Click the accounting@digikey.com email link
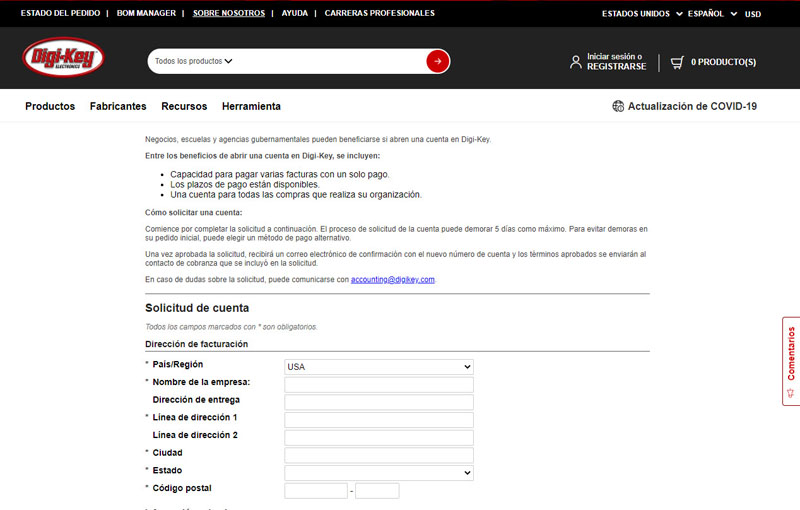800x510 pixels. pyautogui.click(x=392, y=280)
